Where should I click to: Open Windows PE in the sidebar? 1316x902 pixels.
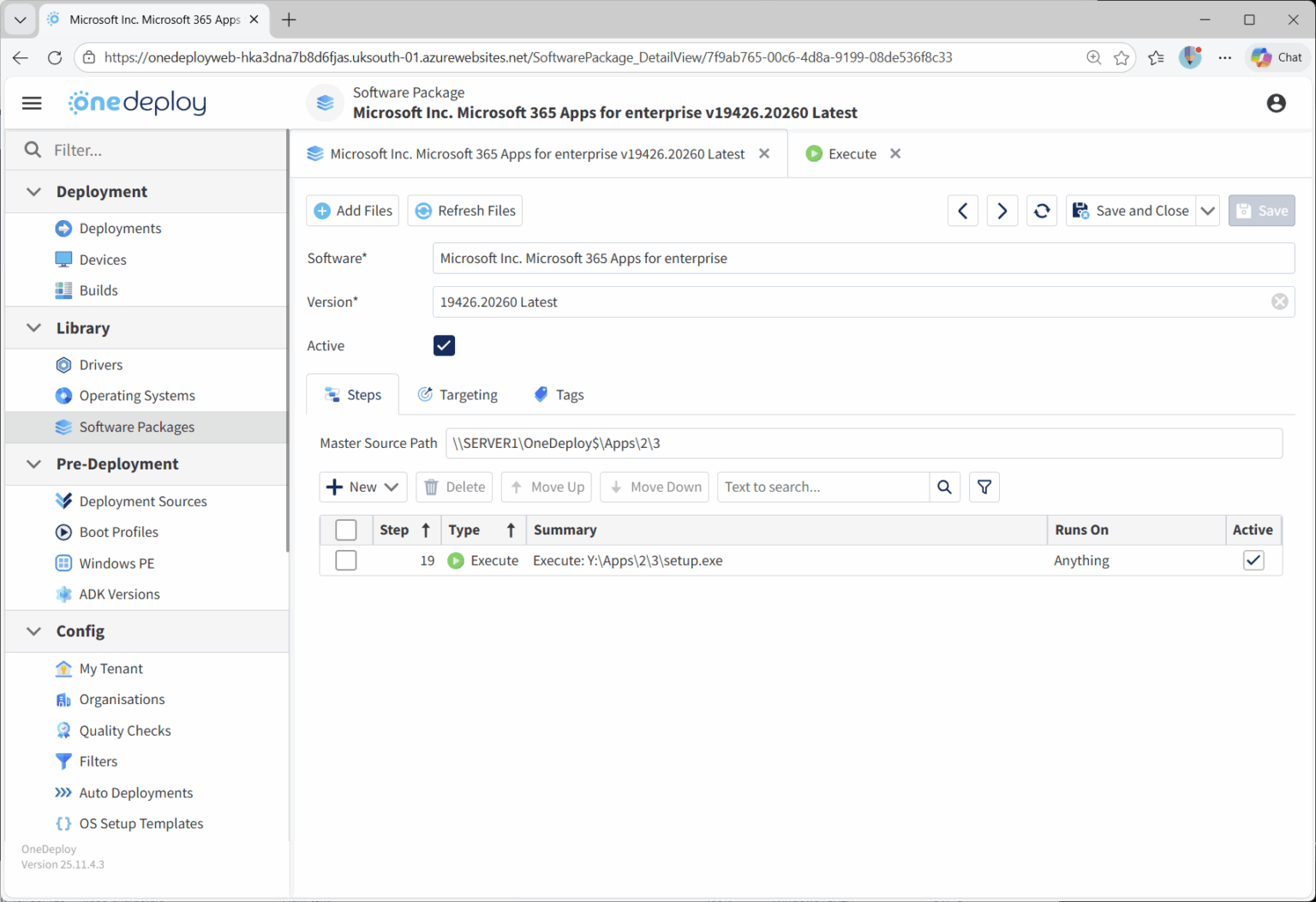pos(117,564)
